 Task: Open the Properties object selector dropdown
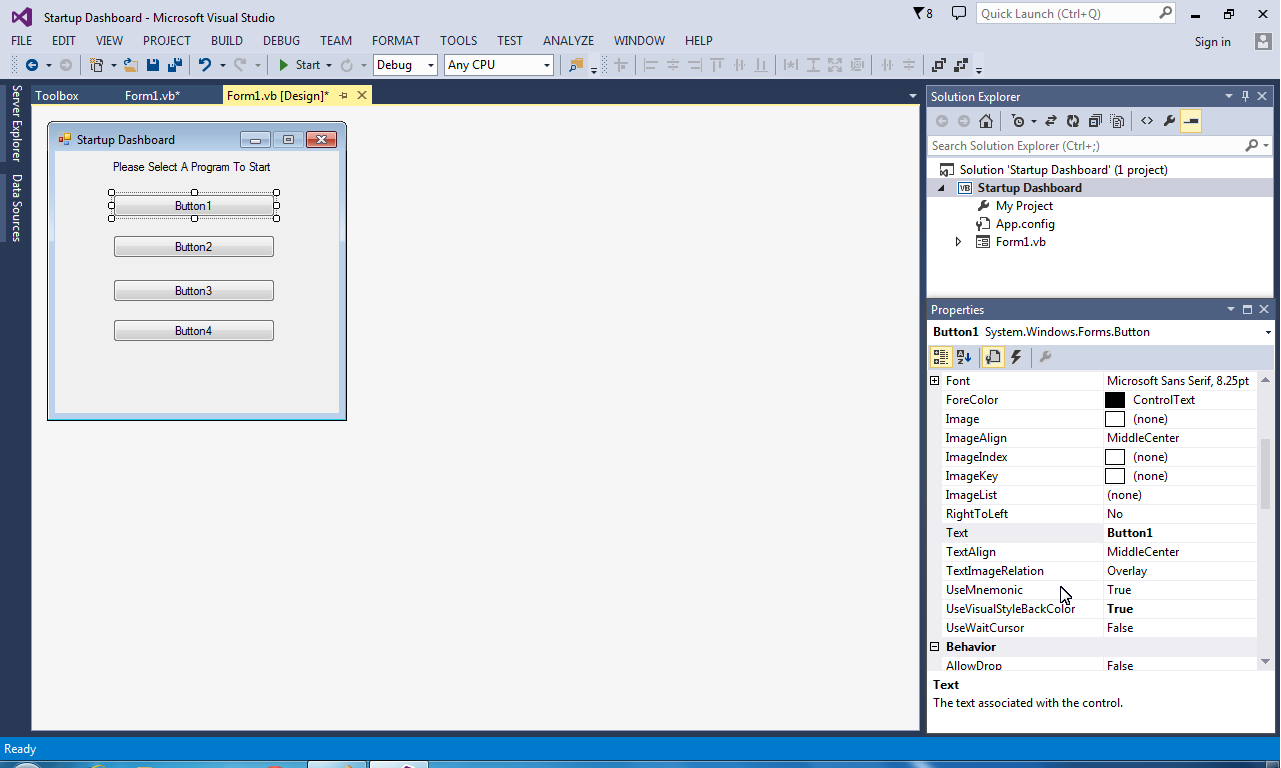tap(1268, 332)
